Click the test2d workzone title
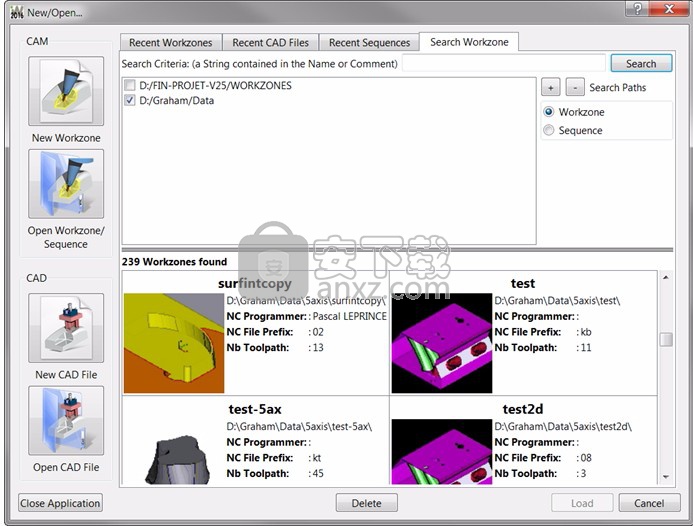 point(523,409)
